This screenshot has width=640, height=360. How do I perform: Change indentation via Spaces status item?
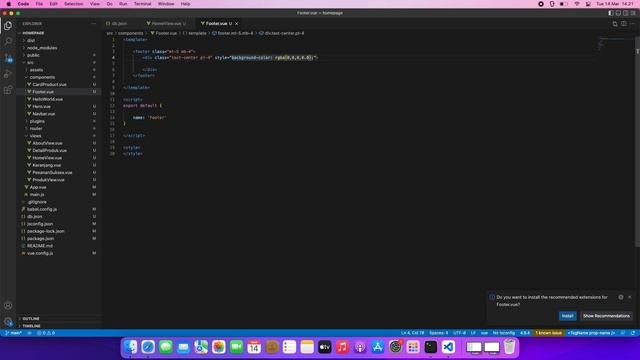pyautogui.click(x=438, y=333)
